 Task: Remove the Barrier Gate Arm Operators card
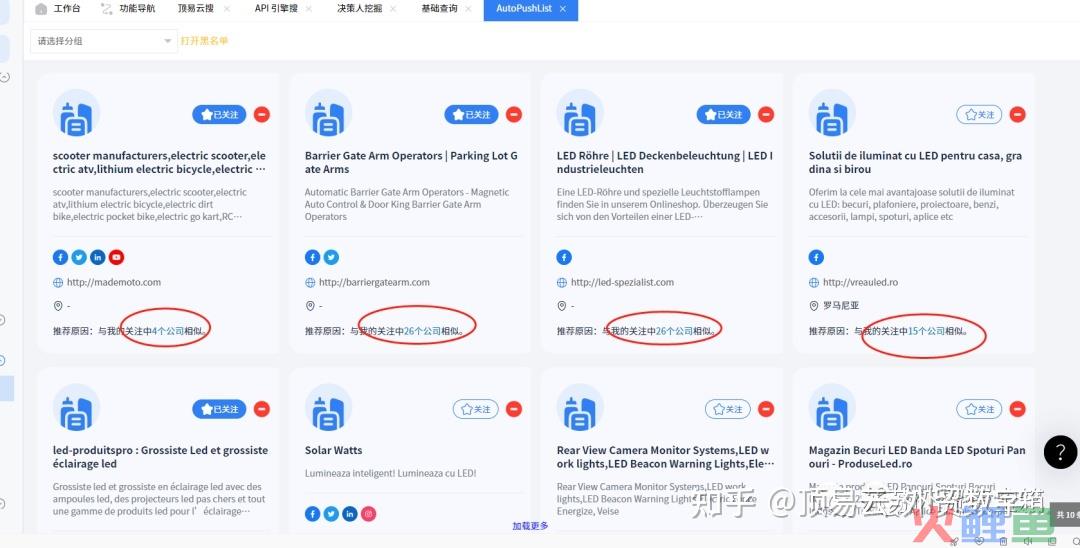coord(514,114)
